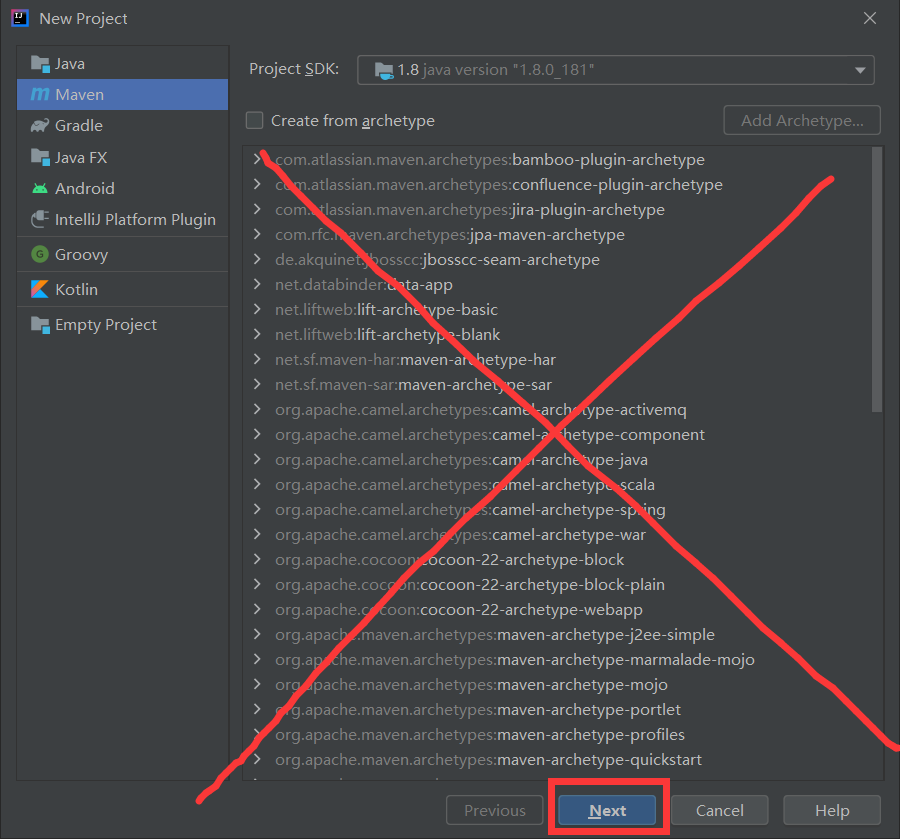Click the Java folder icon in sidebar
The height and width of the screenshot is (839, 900).
tap(40, 64)
